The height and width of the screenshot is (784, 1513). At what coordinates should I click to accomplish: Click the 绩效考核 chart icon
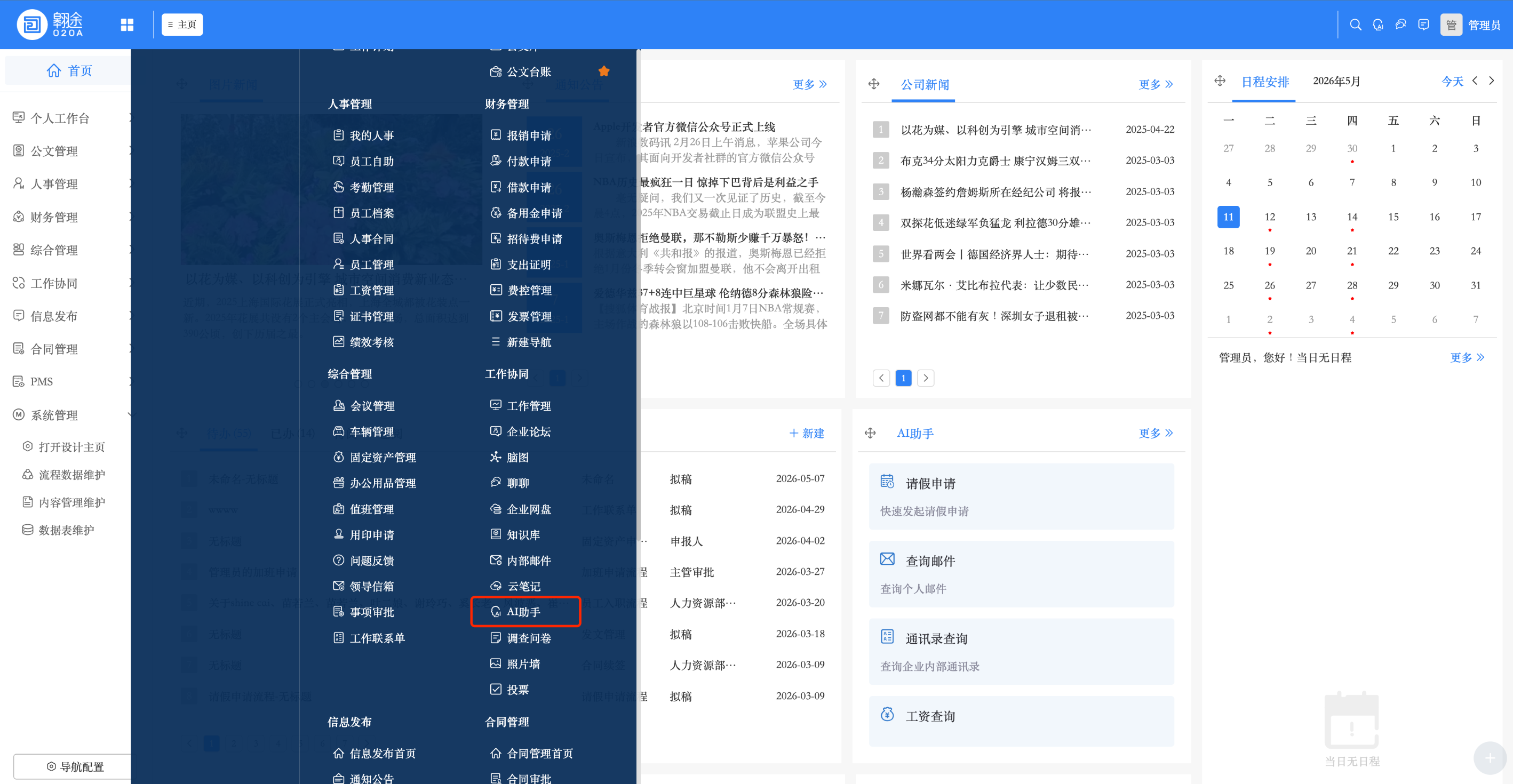click(x=338, y=342)
